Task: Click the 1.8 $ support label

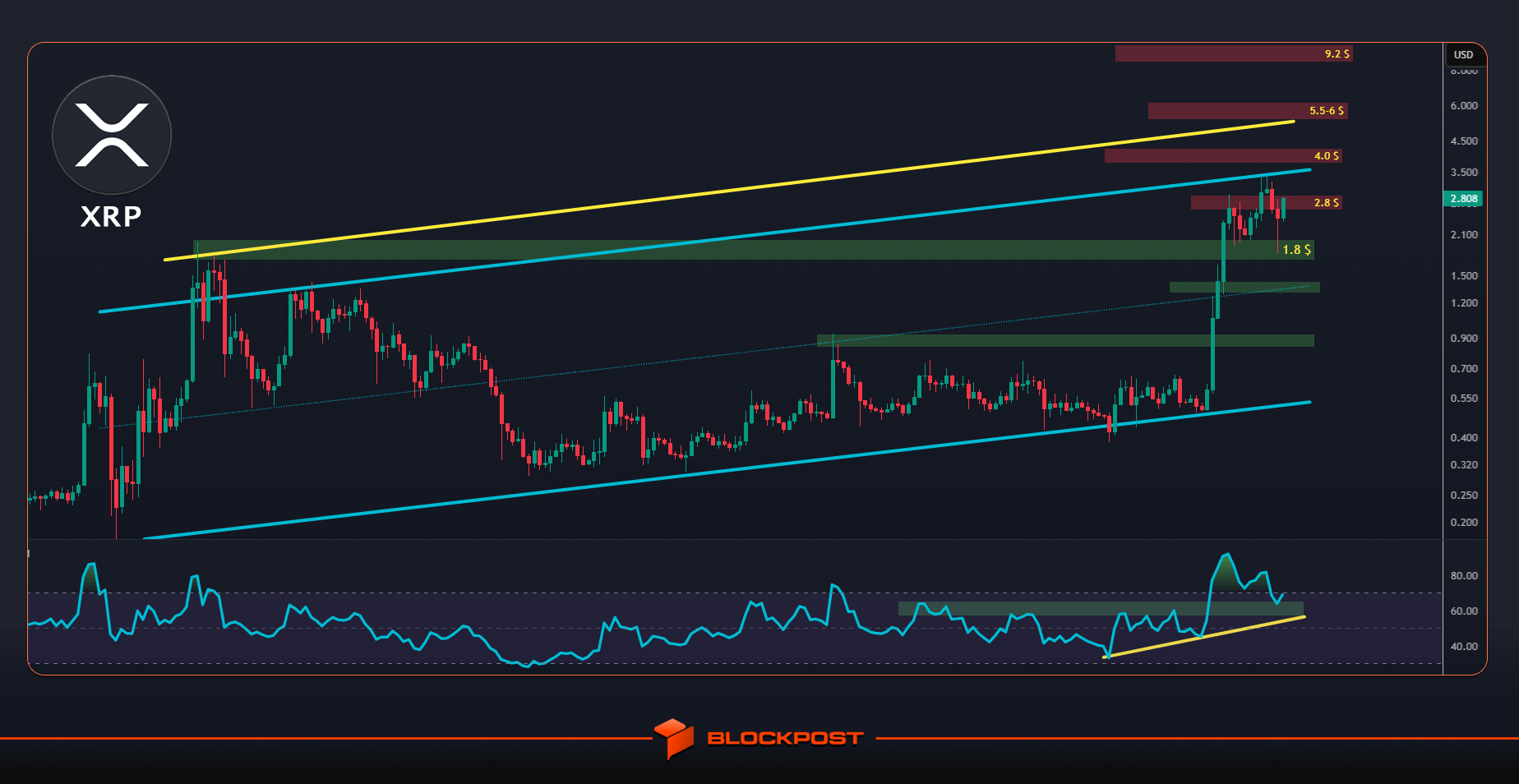Action: coord(1296,250)
